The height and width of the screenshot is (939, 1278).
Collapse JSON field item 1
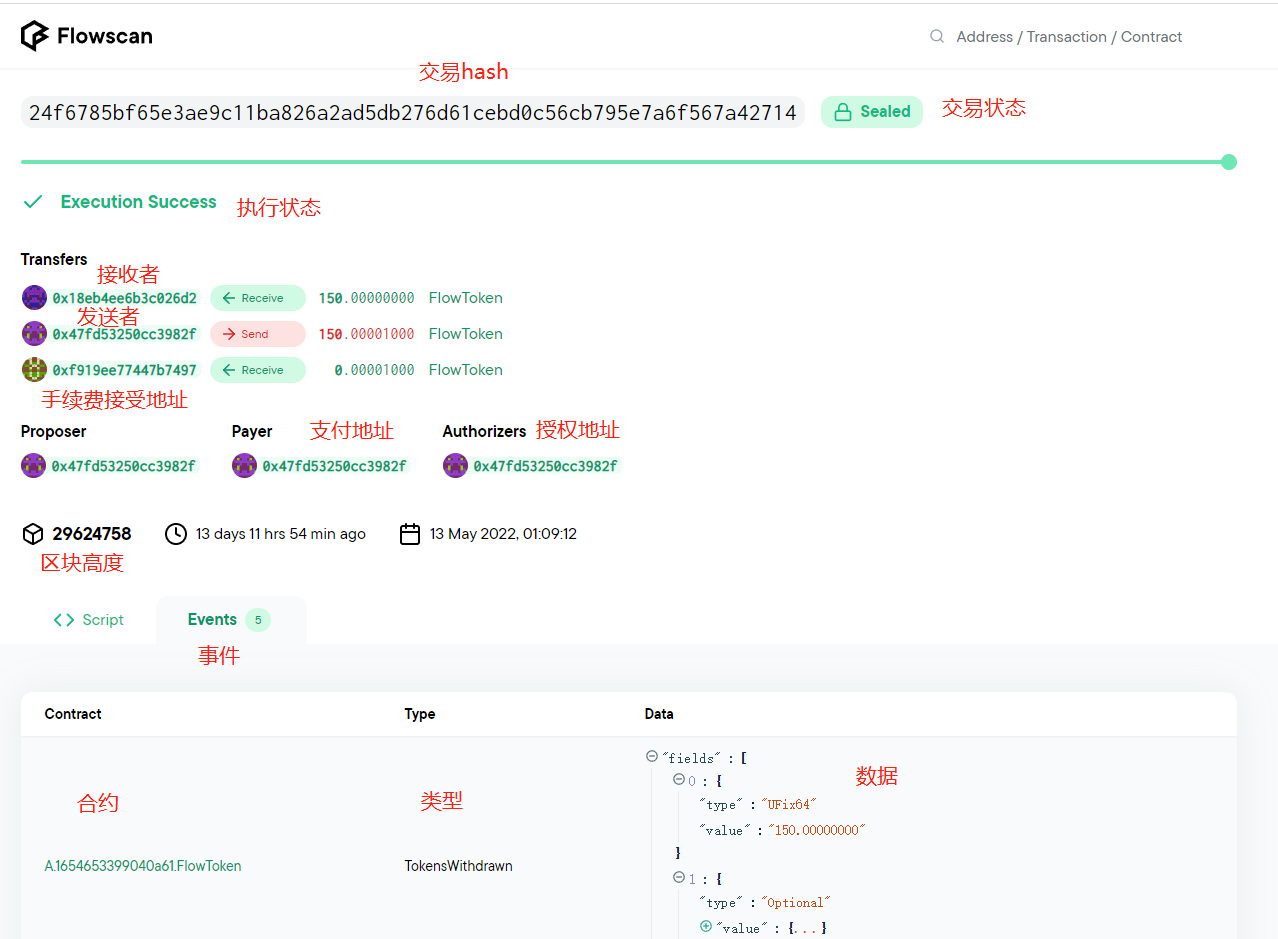(678, 878)
